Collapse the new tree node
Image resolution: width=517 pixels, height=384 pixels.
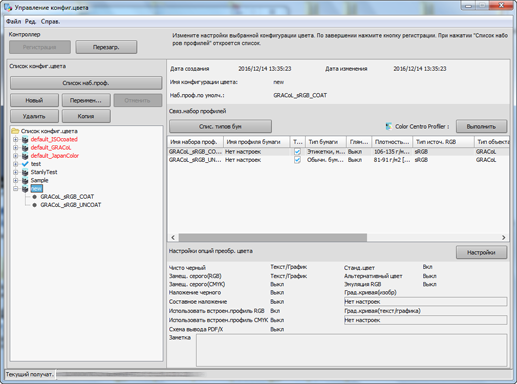point(16,189)
